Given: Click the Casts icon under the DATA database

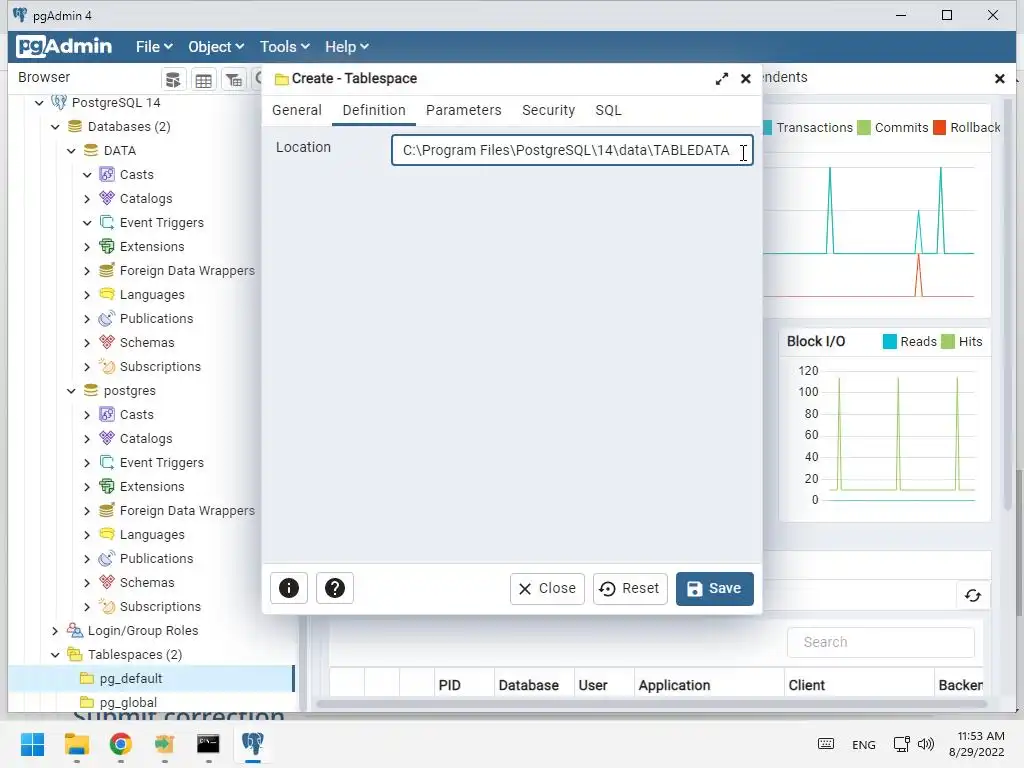Looking at the screenshot, I should (106, 174).
